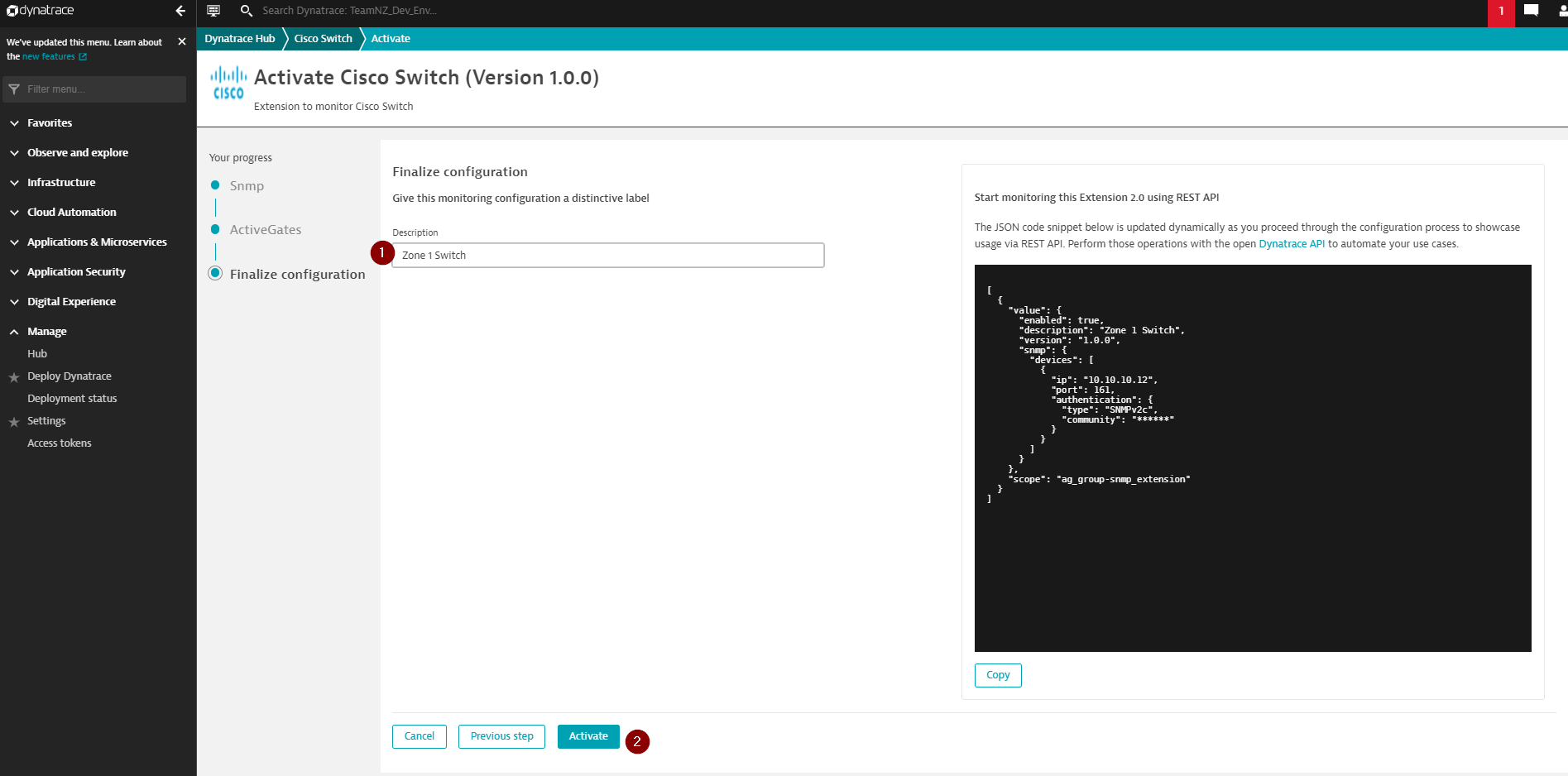
Task: Click the Cisco logo
Action: point(228,83)
